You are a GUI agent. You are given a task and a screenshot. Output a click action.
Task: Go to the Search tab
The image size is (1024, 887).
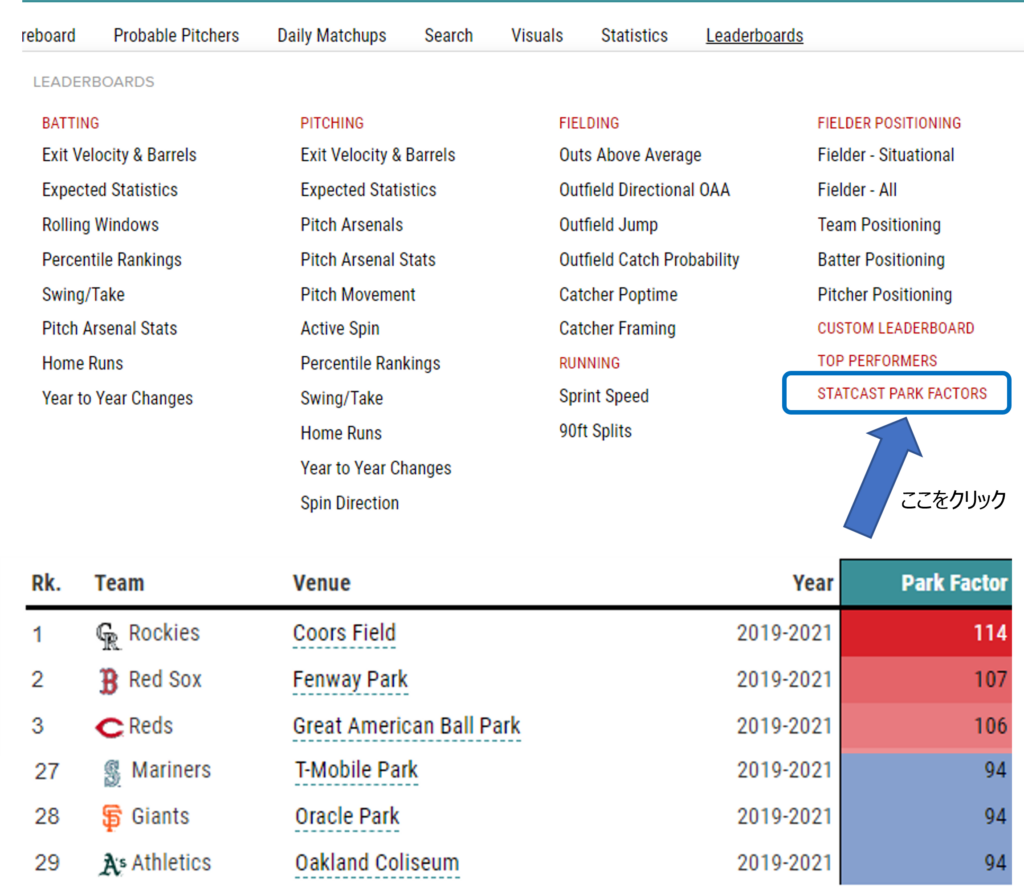click(x=449, y=35)
